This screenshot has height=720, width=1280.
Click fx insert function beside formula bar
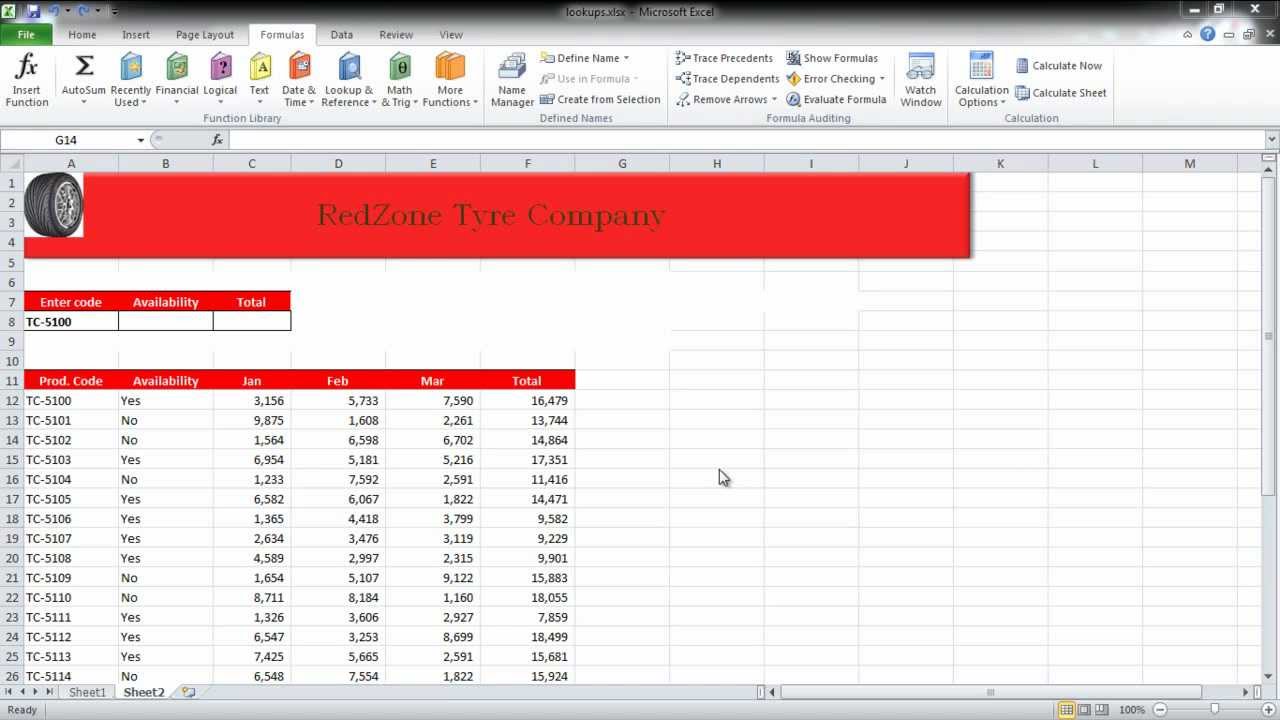pos(217,140)
